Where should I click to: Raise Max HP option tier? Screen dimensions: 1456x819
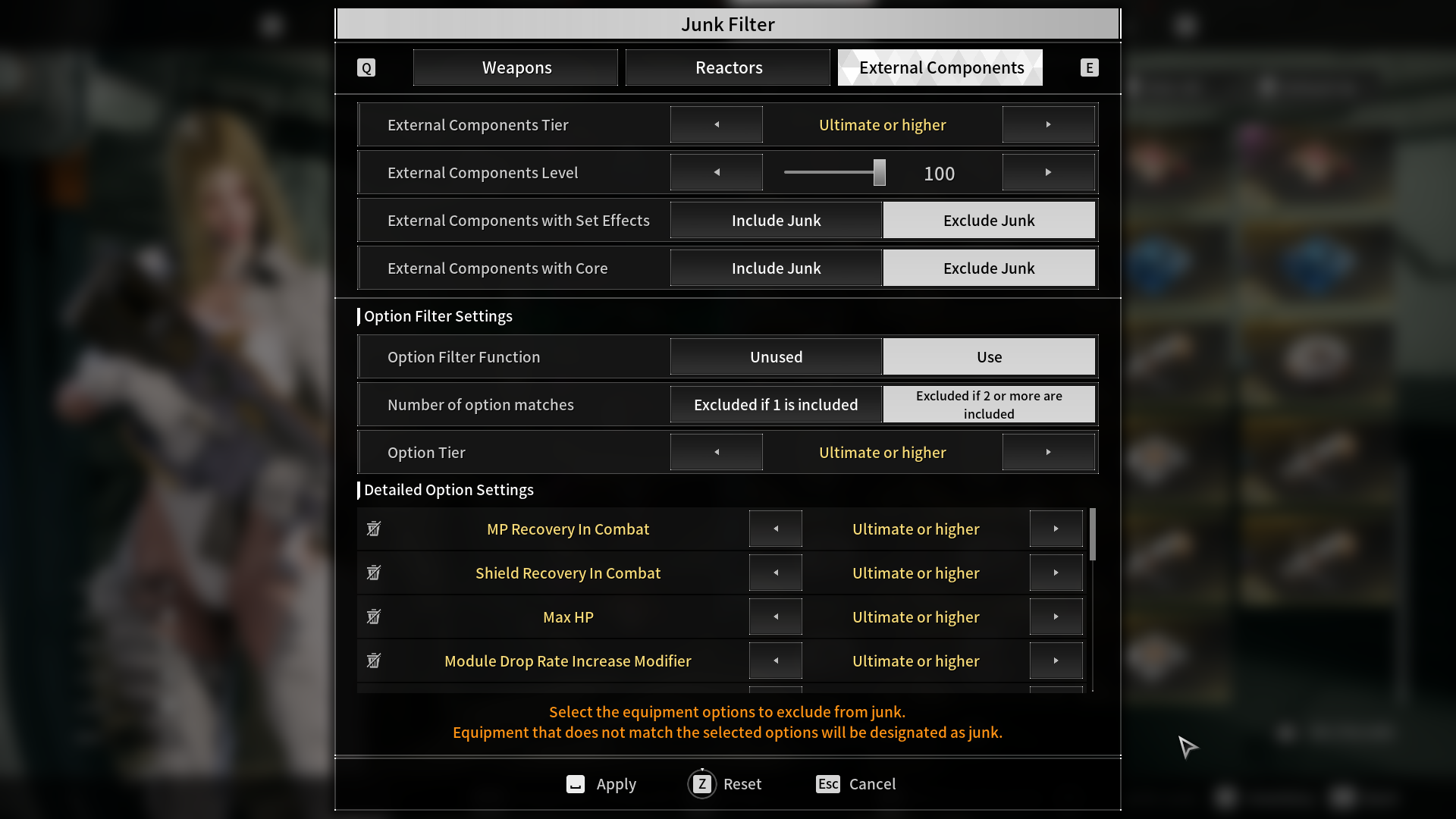[1056, 617]
